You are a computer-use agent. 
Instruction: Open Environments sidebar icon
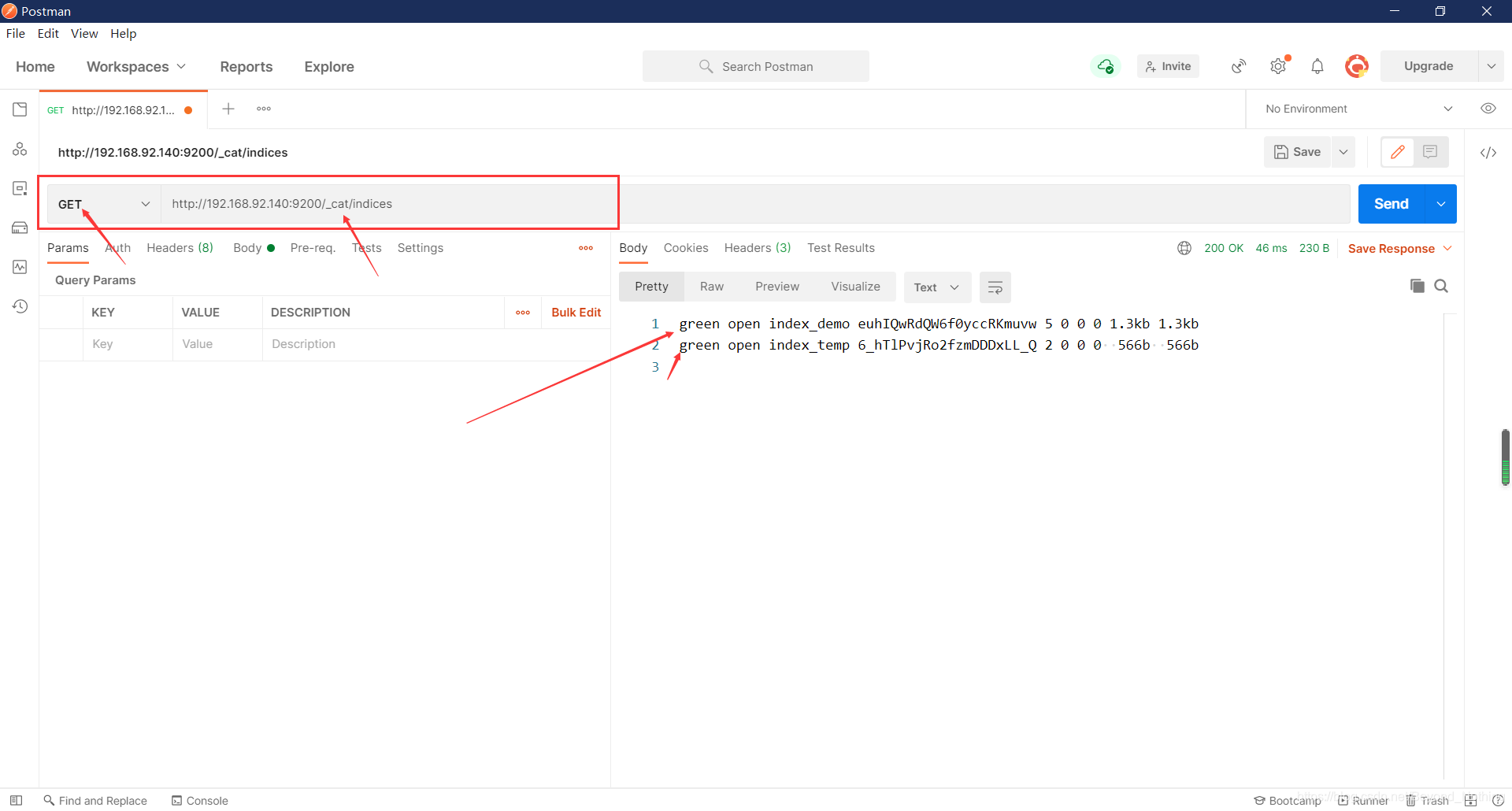20,188
